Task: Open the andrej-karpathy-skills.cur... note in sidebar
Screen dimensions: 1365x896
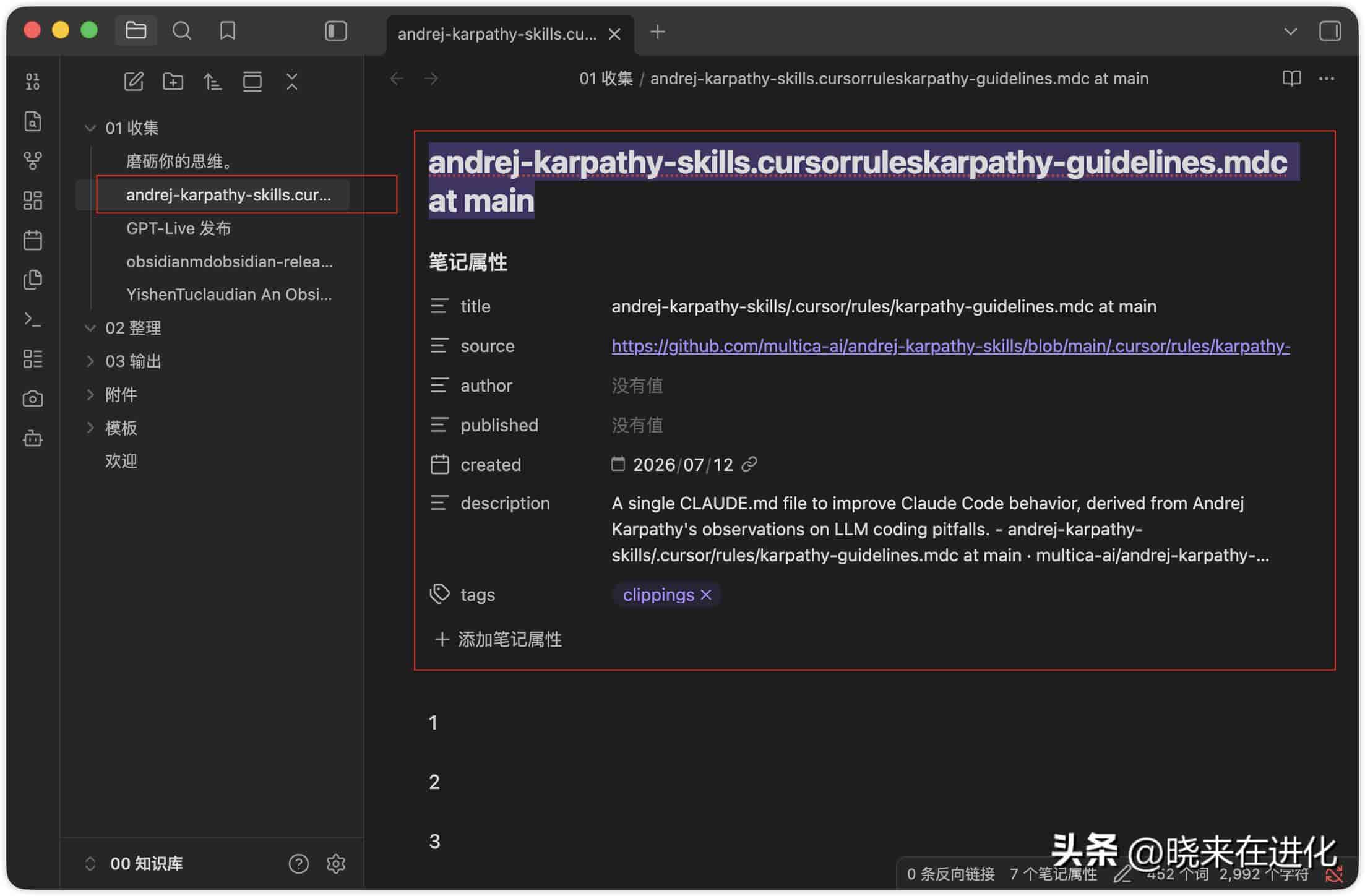Action: (x=228, y=195)
